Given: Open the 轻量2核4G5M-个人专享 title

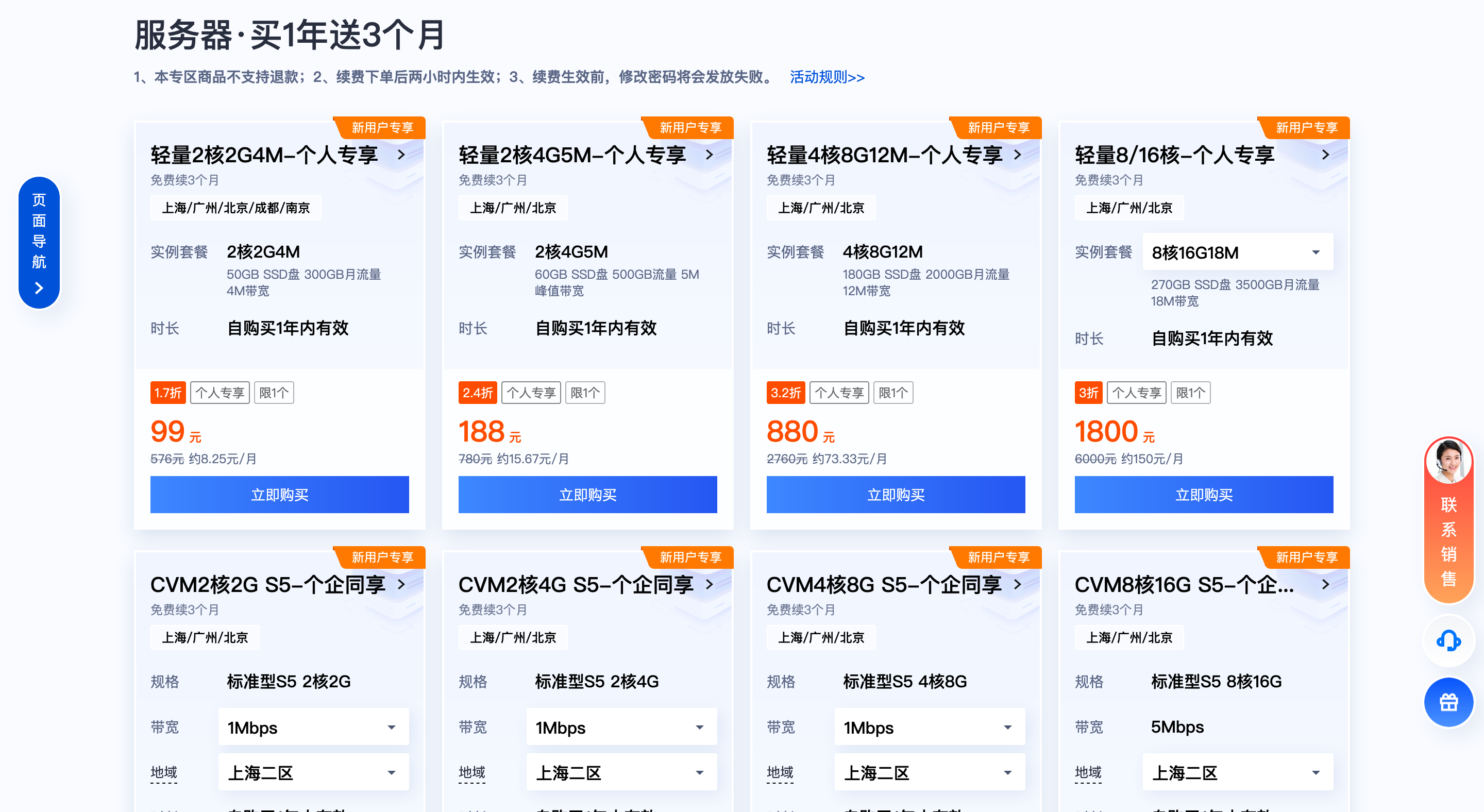Looking at the screenshot, I should click(x=572, y=155).
